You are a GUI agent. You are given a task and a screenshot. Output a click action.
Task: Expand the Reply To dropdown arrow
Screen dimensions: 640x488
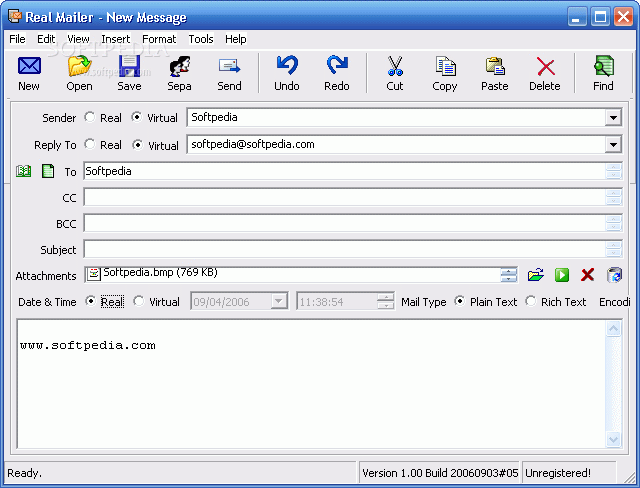coord(613,144)
